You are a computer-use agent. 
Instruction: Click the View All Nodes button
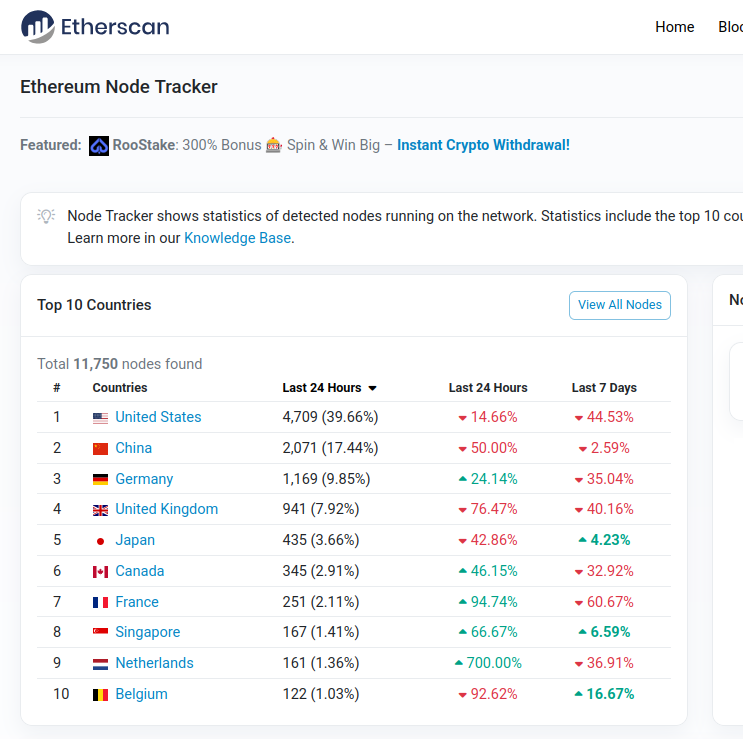click(620, 305)
